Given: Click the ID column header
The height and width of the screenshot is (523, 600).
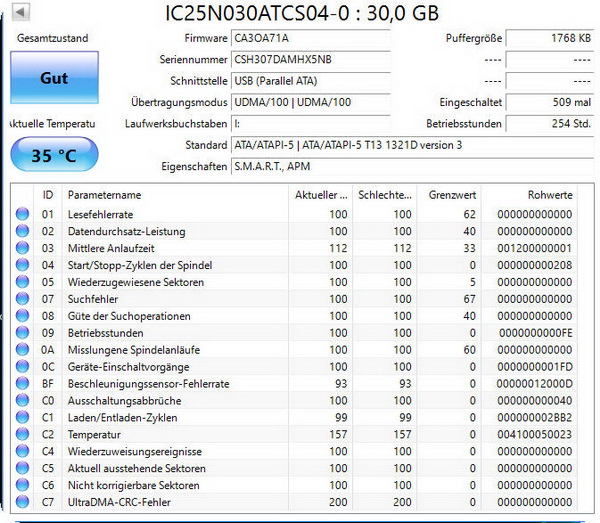Looking at the screenshot, I should point(47,194).
